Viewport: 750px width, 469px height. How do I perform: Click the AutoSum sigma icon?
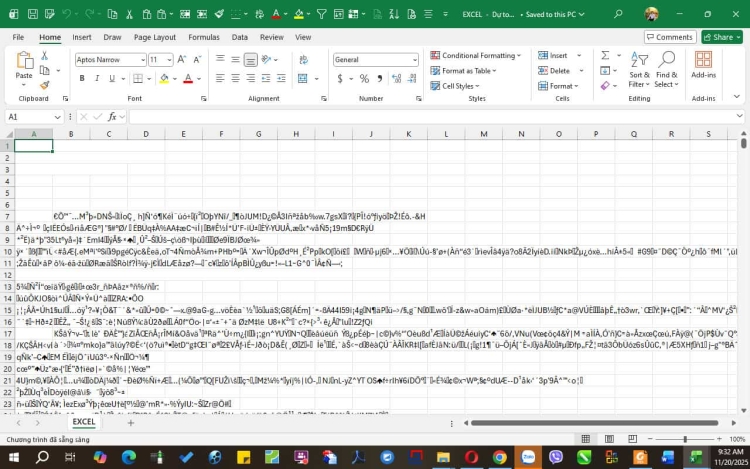click(x=606, y=56)
